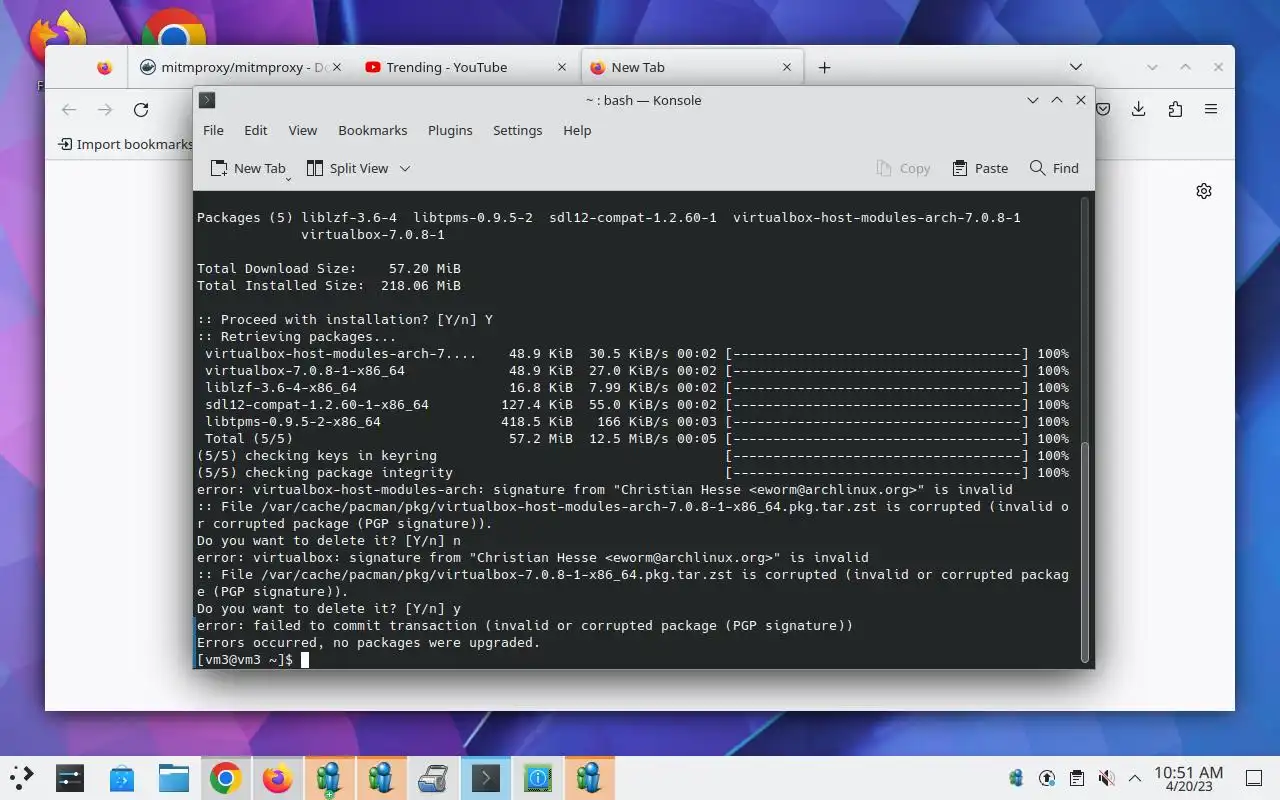Expand the Split View dropdown chevron
The height and width of the screenshot is (800, 1280).
tap(405, 168)
